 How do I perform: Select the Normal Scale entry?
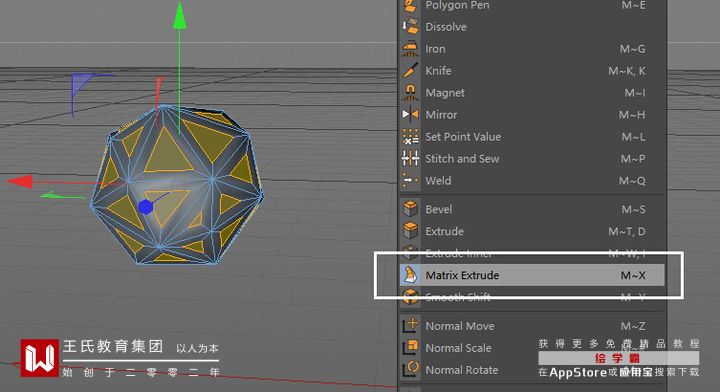(533, 348)
